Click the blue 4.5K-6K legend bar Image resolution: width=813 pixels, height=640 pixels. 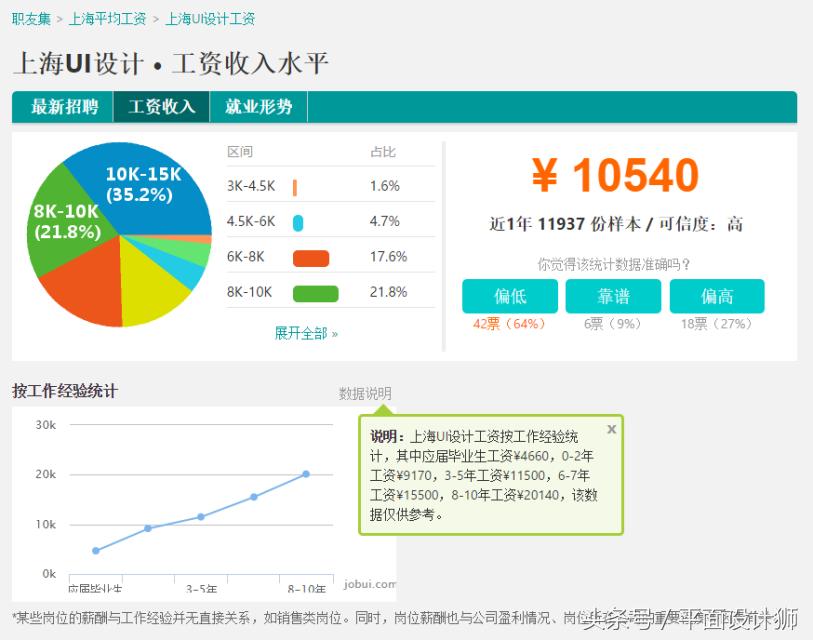pyautogui.click(x=298, y=220)
